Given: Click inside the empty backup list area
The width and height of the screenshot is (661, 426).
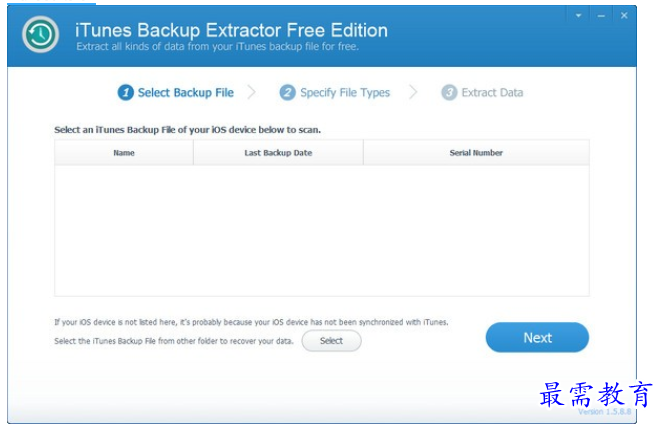Looking at the screenshot, I should click(322, 230).
